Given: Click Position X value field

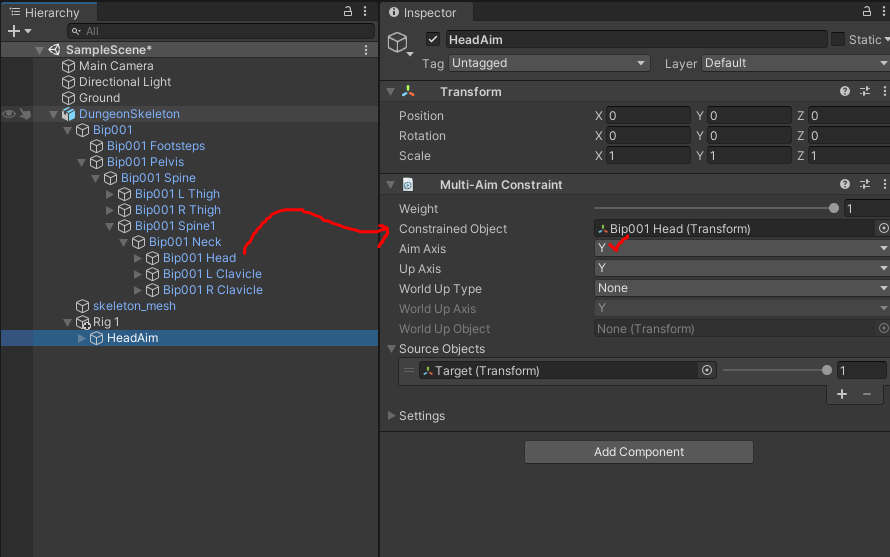Looking at the screenshot, I should coord(648,116).
